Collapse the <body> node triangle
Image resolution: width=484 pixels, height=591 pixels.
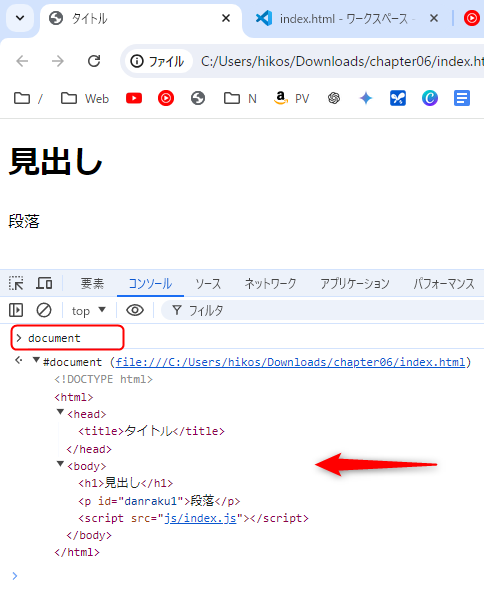click(x=60, y=464)
